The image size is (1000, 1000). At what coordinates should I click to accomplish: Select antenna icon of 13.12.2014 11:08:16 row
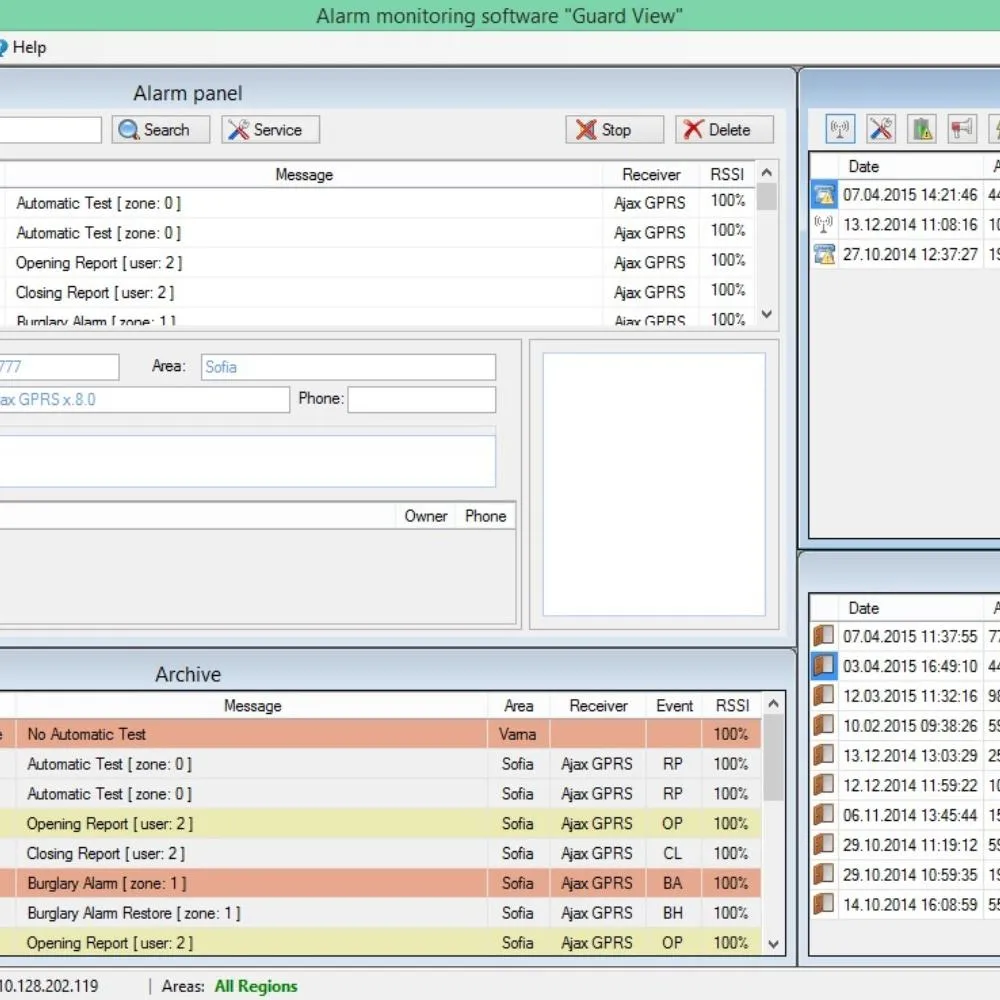coord(824,224)
